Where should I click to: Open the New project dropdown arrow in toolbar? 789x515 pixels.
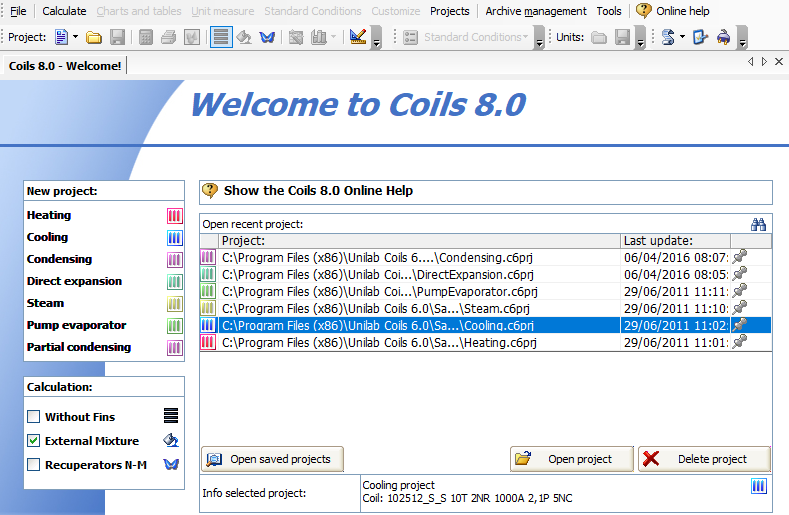(x=75, y=37)
